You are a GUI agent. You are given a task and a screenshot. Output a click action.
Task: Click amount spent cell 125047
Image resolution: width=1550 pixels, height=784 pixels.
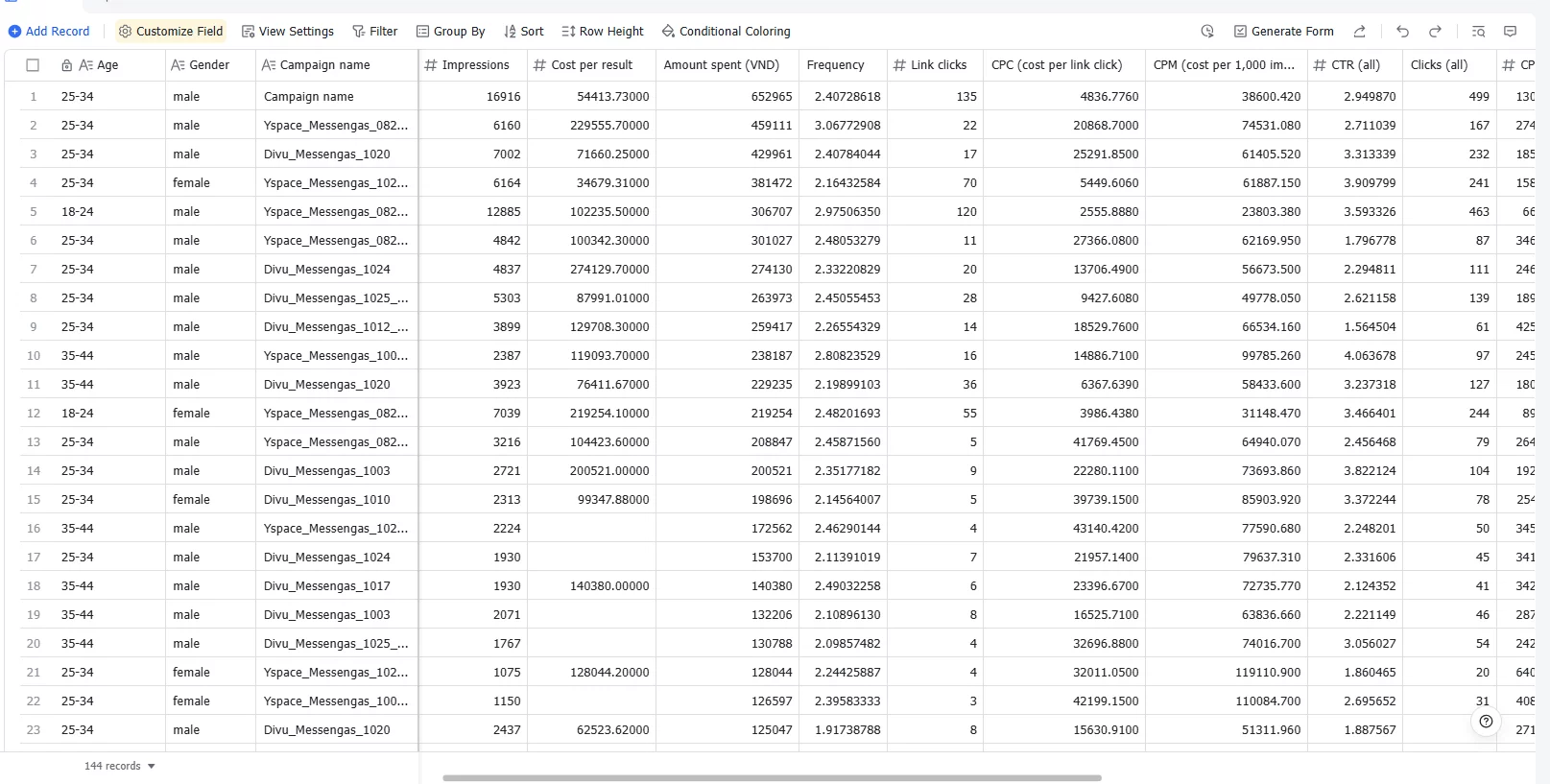click(x=727, y=729)
